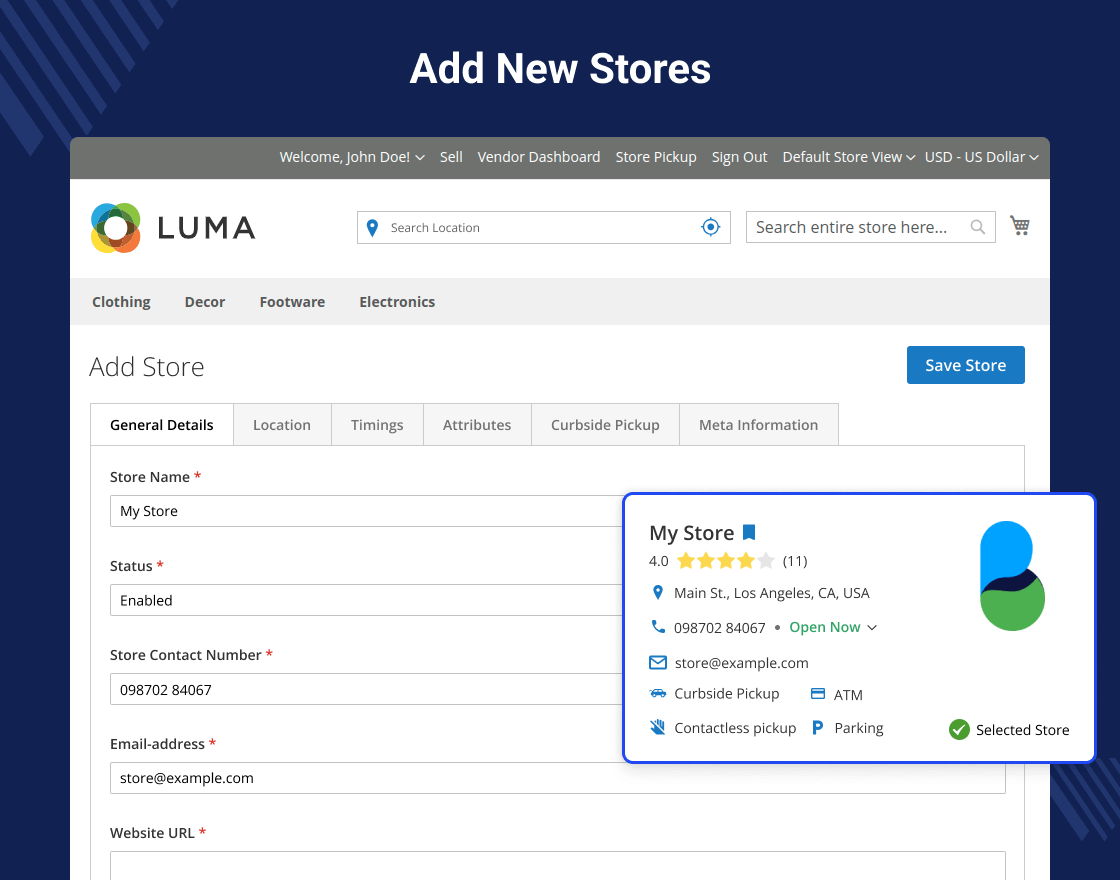
Task: Open the Timings tab
Action: pos(377,425)
